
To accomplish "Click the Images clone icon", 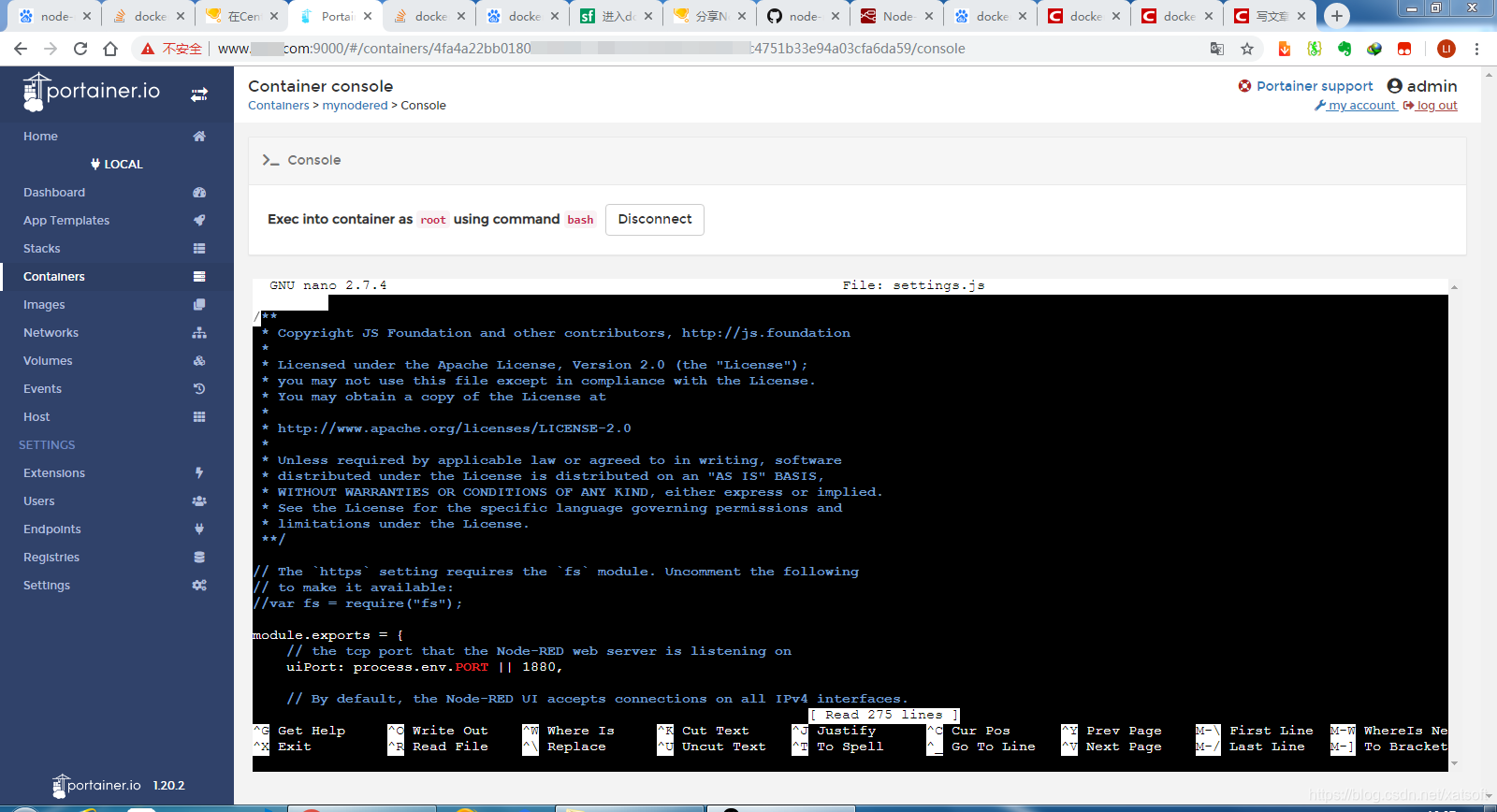I will coord(199,304).
